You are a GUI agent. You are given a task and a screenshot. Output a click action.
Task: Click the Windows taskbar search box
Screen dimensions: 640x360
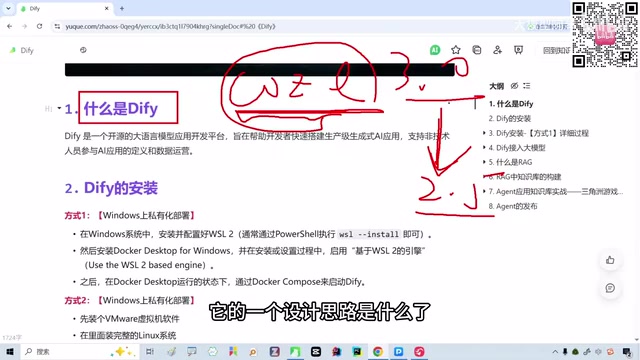click(x=80, y=351)
